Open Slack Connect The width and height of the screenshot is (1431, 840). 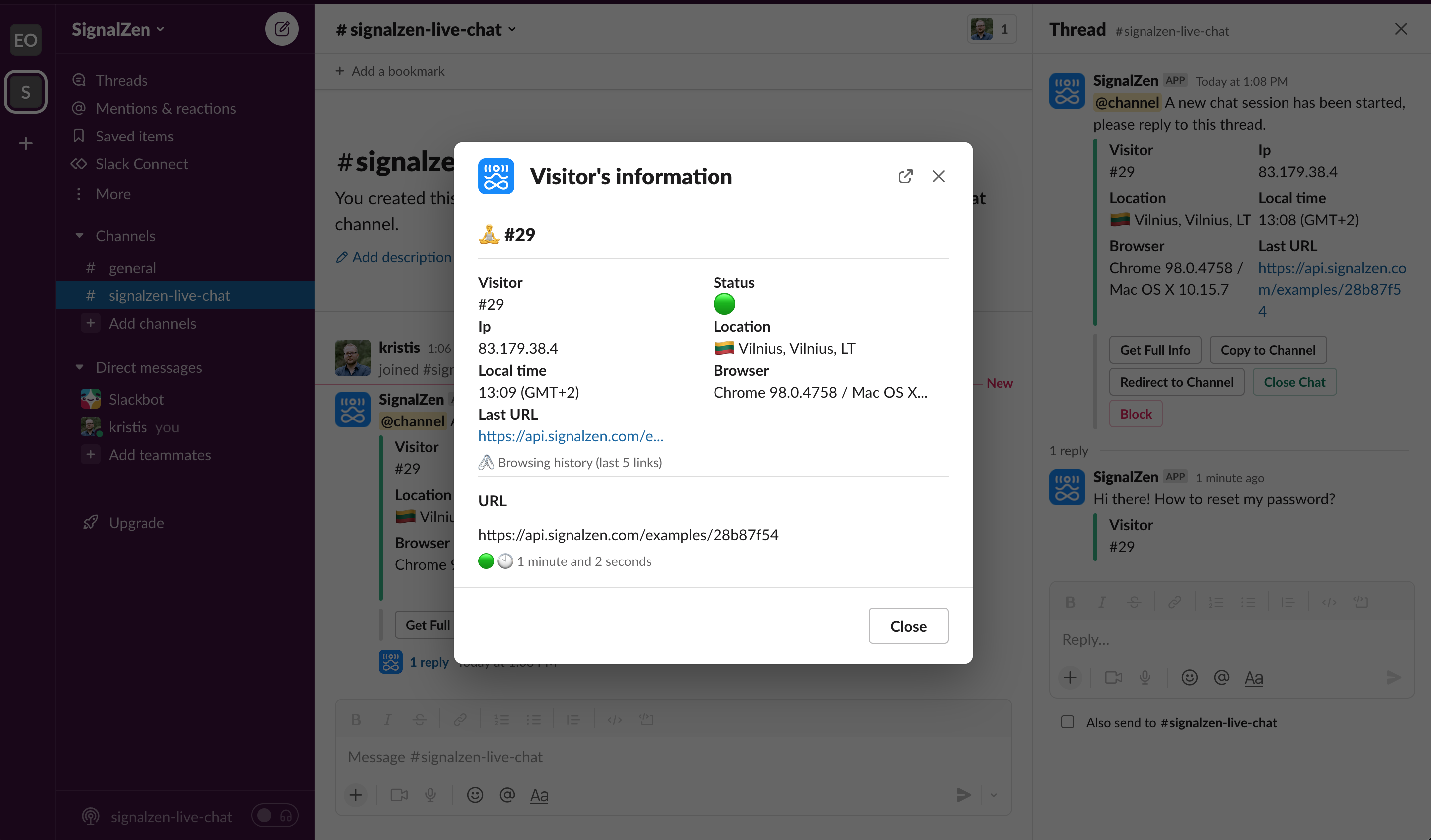[x=141, y=164]
